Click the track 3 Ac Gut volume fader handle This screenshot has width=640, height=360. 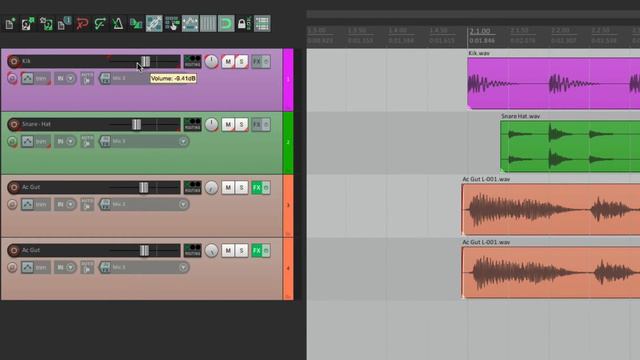click(143, 188)
